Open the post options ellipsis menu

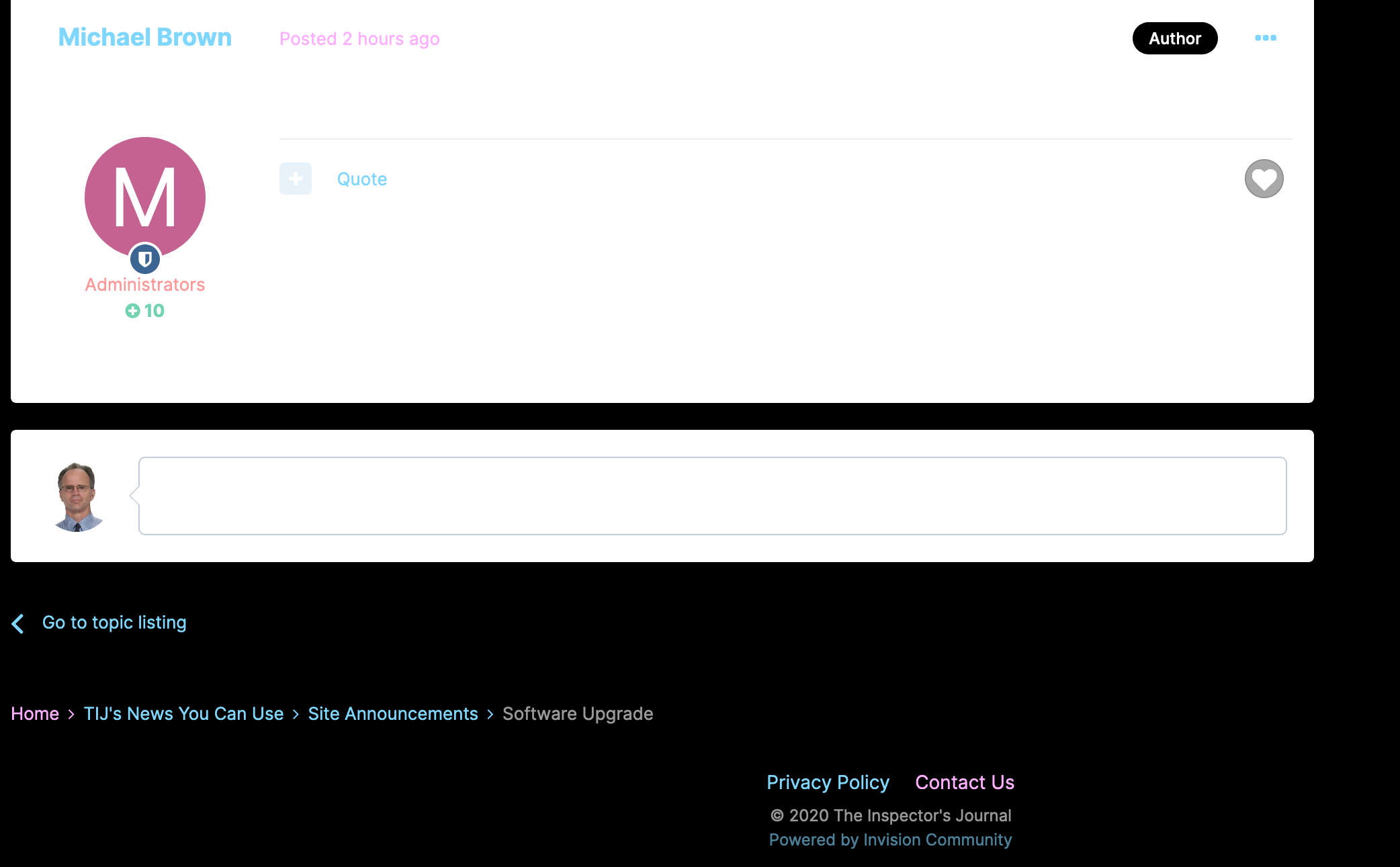pyautogui.click(x=1265, y=38)
